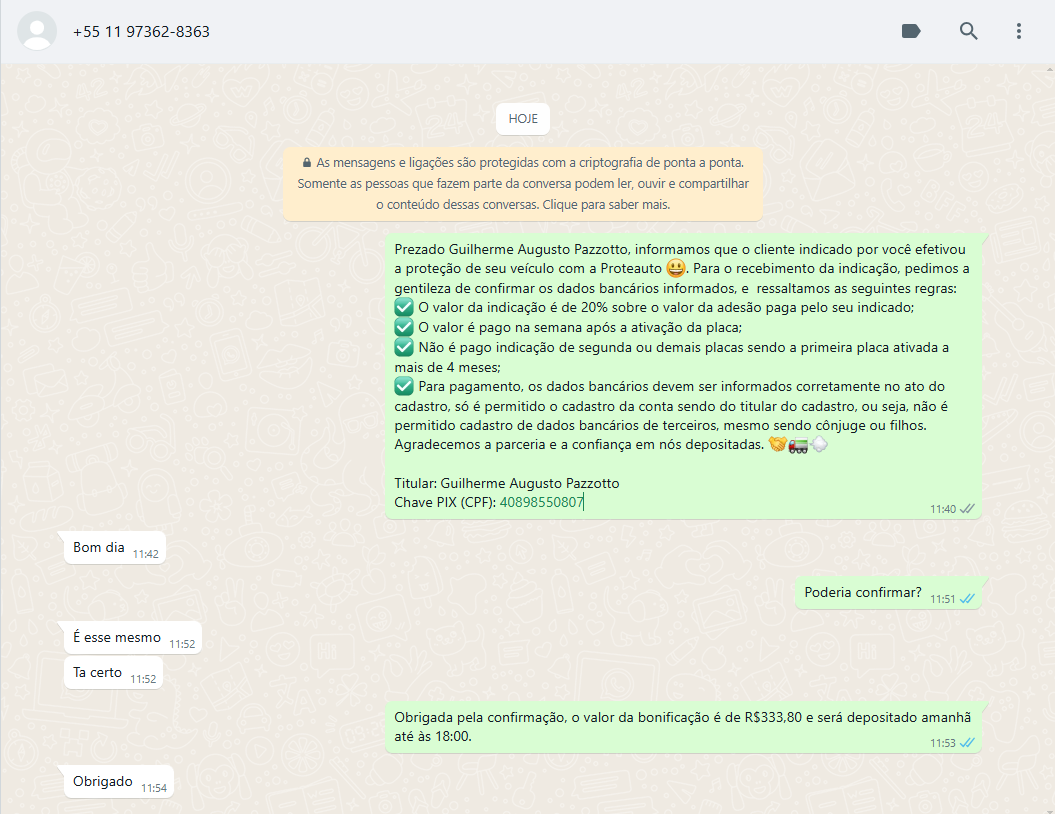Search messages with magnifier icon
The width and height of the screenshot is (1055, 814).
click(968, 31)
